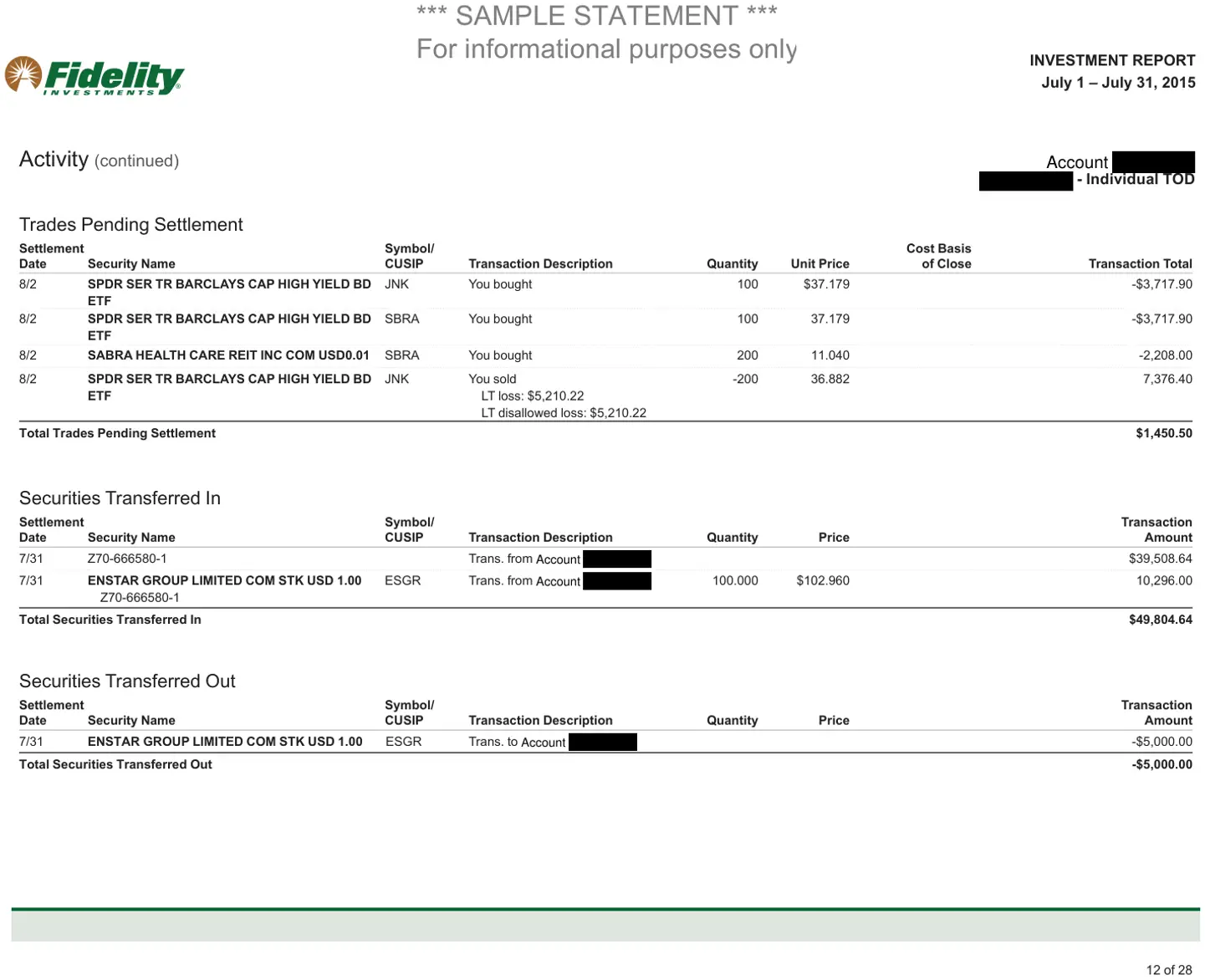
Task: Click the 10,296.00 transaction amount
Action: pyautogui.click(x=1164, y=580)
